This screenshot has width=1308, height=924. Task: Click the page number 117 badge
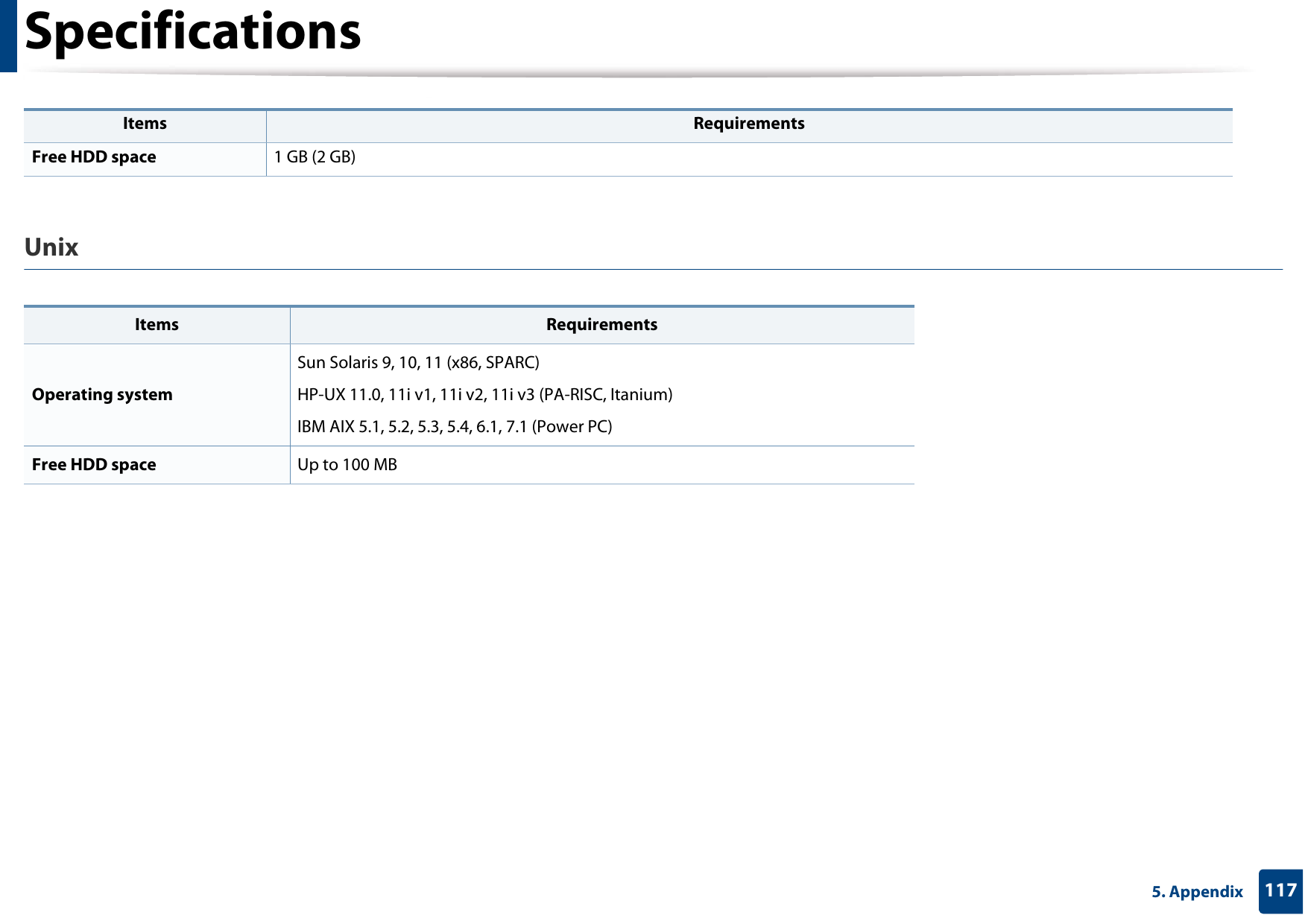tap(1280, 891)
